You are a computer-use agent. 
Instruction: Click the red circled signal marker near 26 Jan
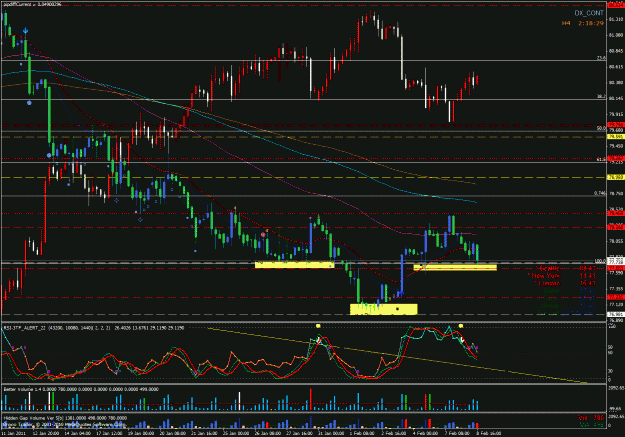click(263, 235)
